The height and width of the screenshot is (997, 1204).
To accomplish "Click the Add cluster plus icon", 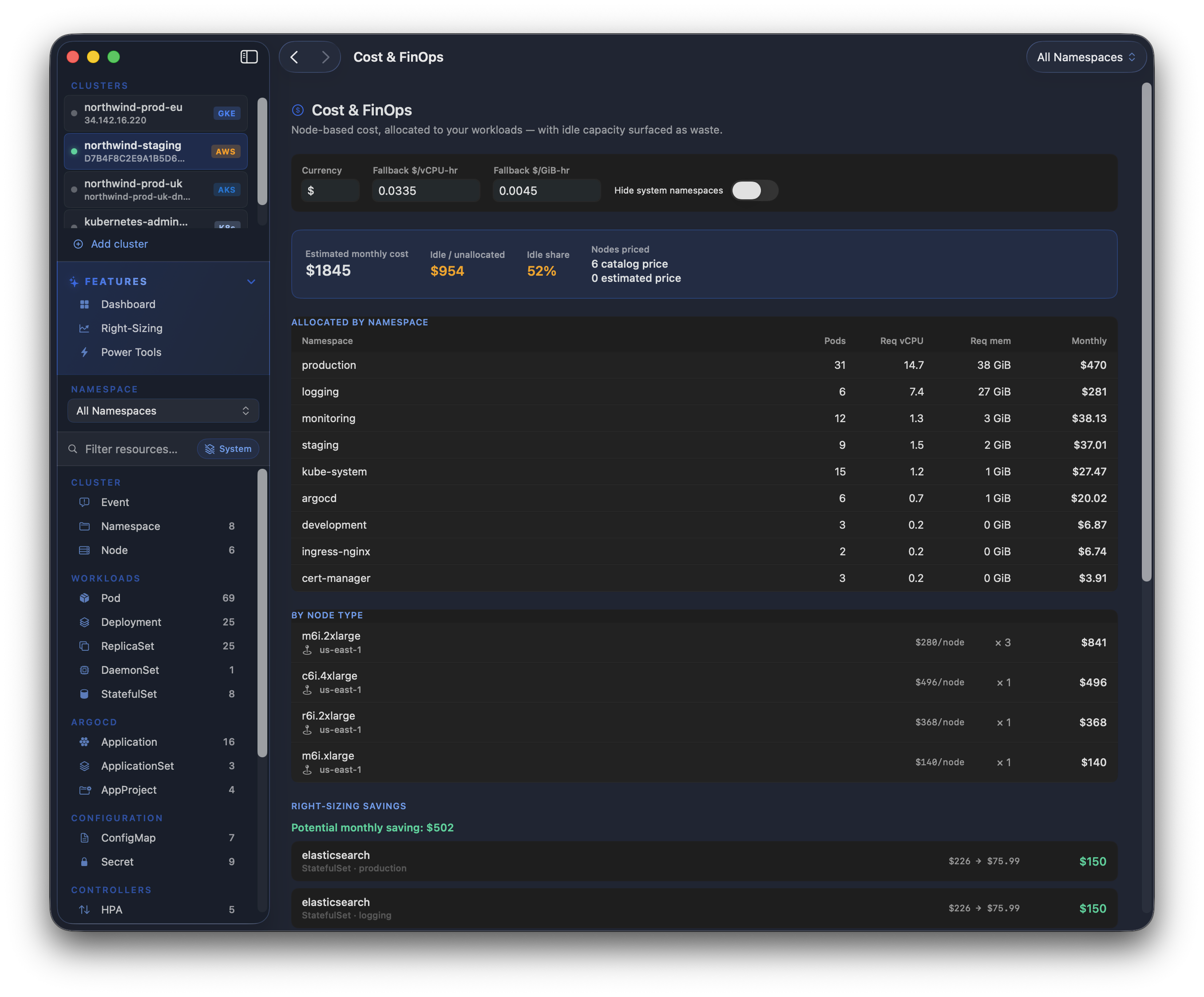I will coord(78,244).
